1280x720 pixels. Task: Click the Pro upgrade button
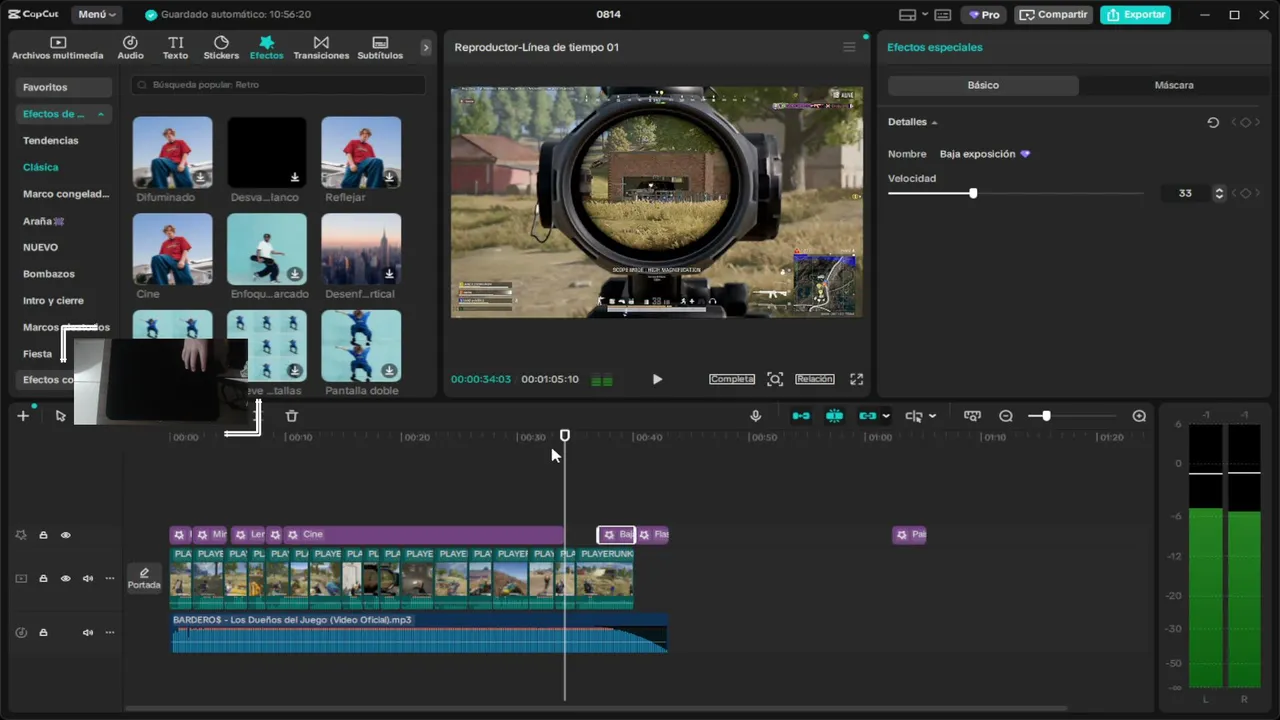tap(984, 15)
